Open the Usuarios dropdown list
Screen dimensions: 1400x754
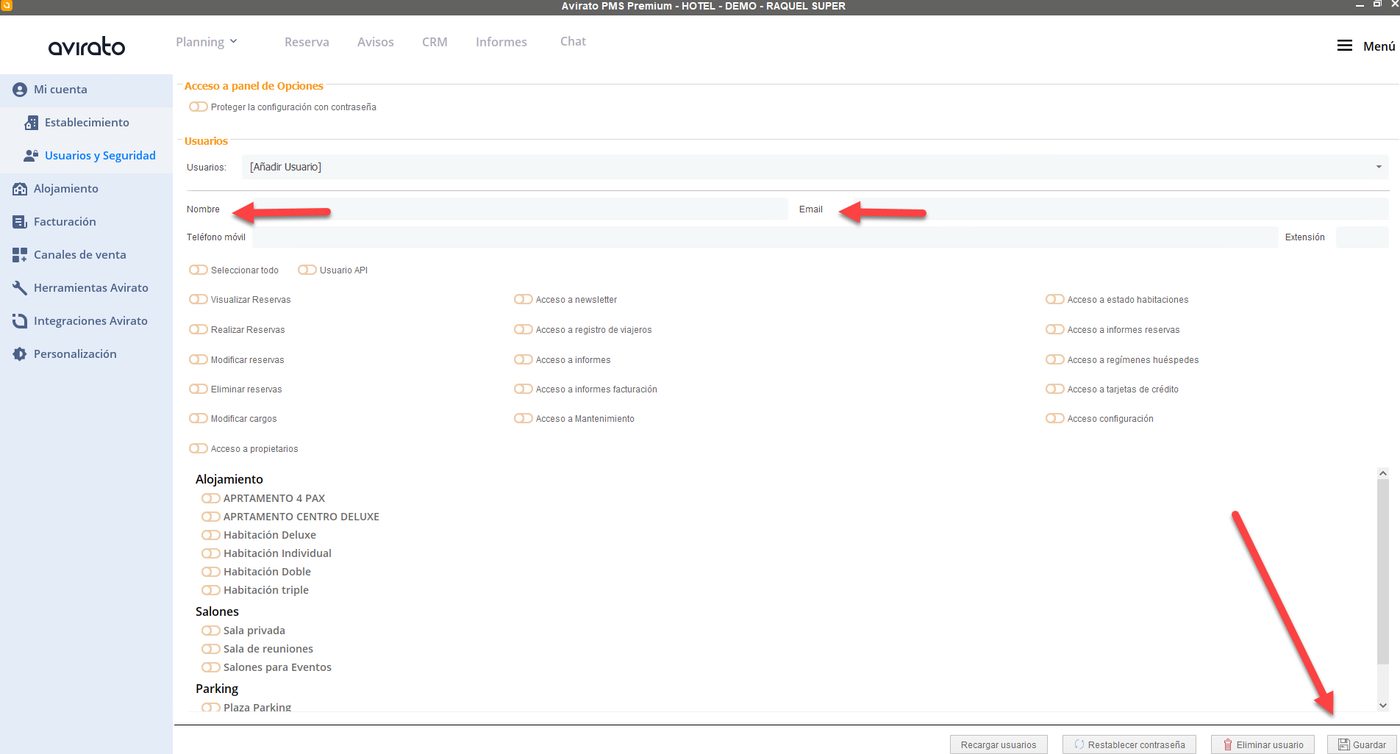[x=815, y=167]
